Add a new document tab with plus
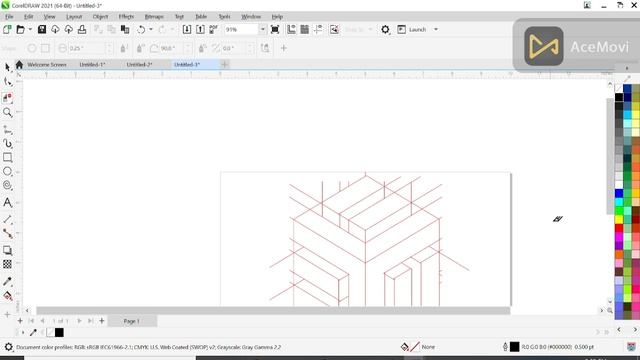The image size is (640, 360). click(224, 64)
